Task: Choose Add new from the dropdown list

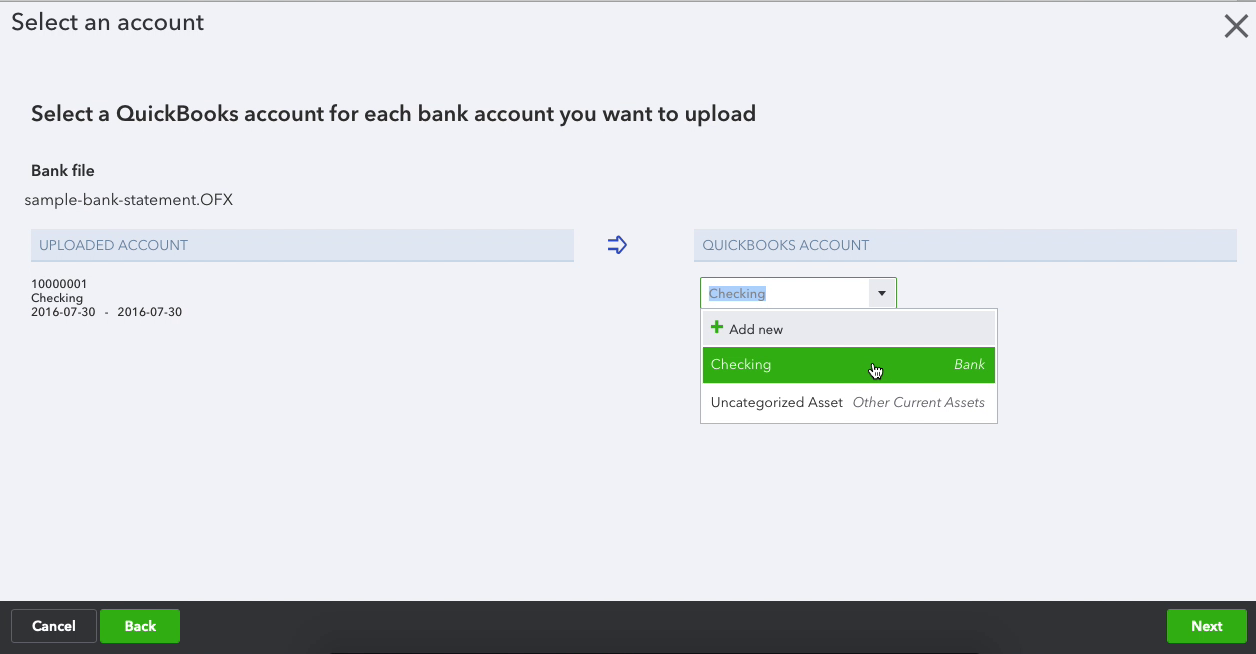Action: 849,329
